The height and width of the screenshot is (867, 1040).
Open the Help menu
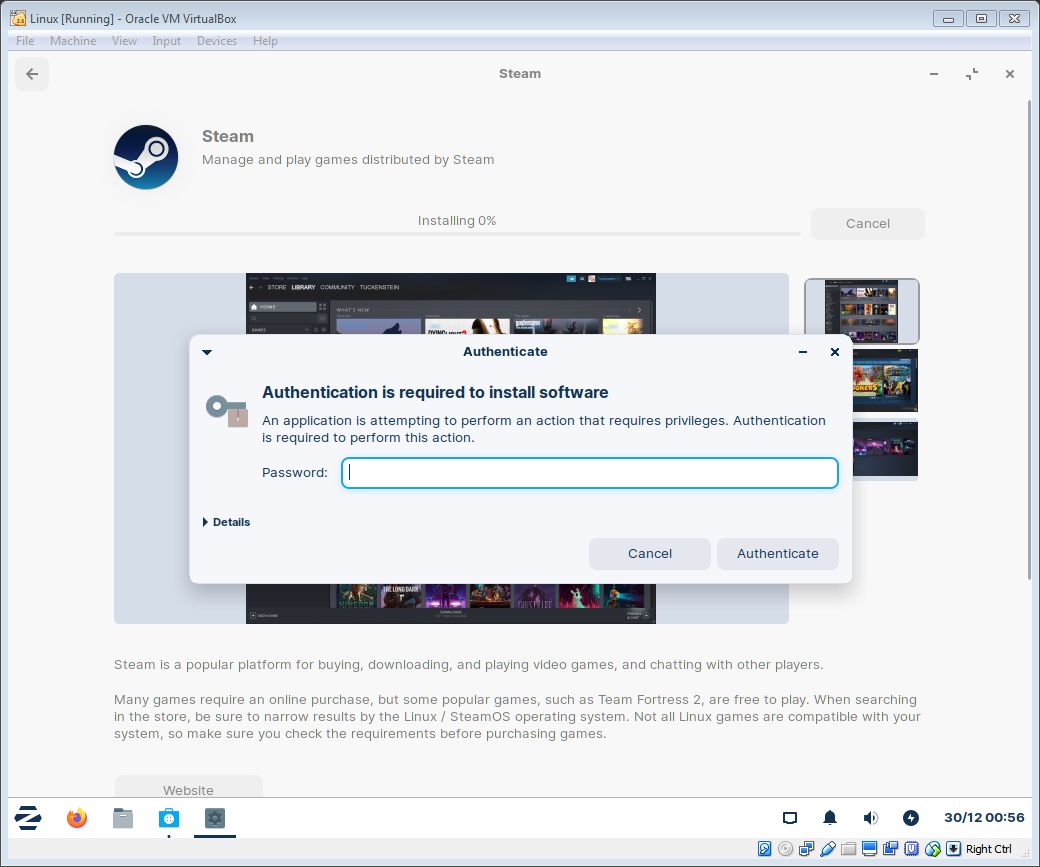click(265, 41)
